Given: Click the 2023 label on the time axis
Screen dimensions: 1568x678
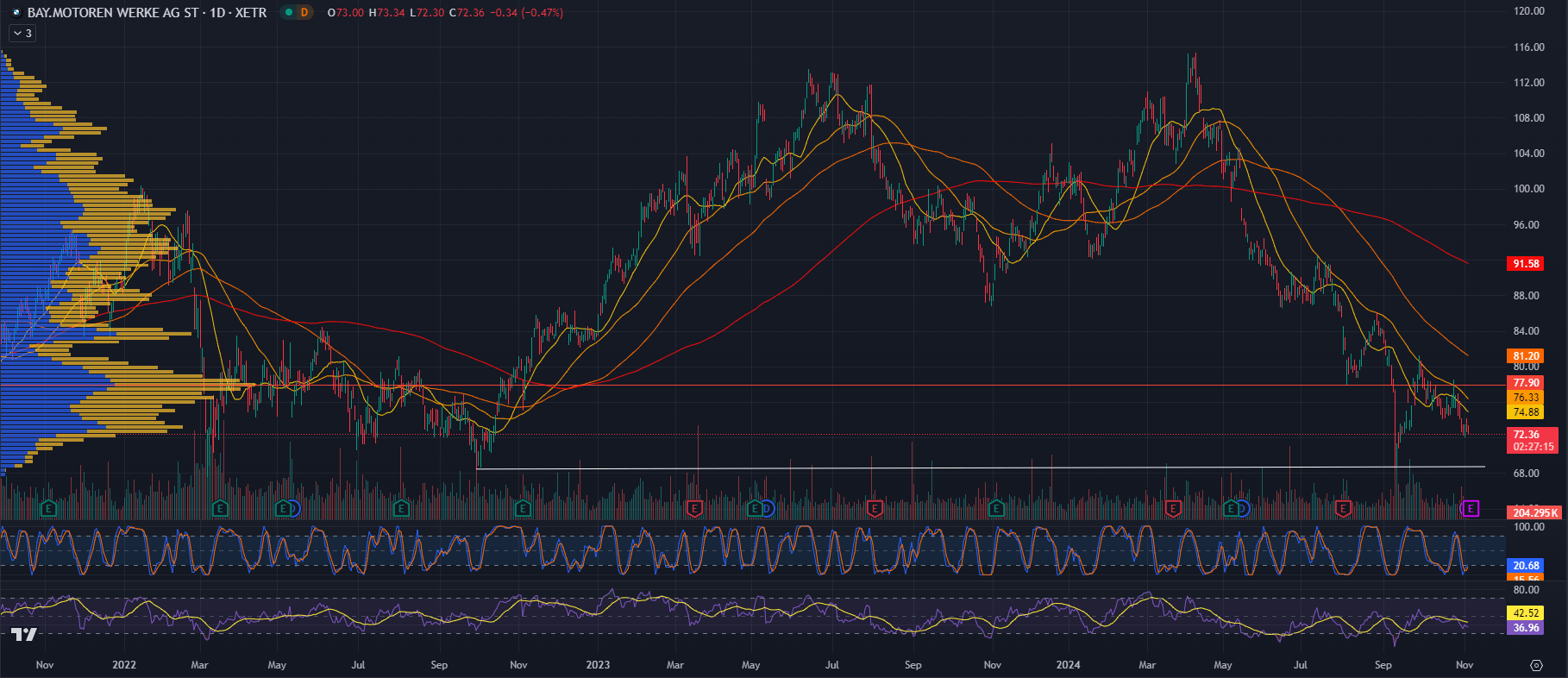Looking at the screenshot, I should [598, 665].
